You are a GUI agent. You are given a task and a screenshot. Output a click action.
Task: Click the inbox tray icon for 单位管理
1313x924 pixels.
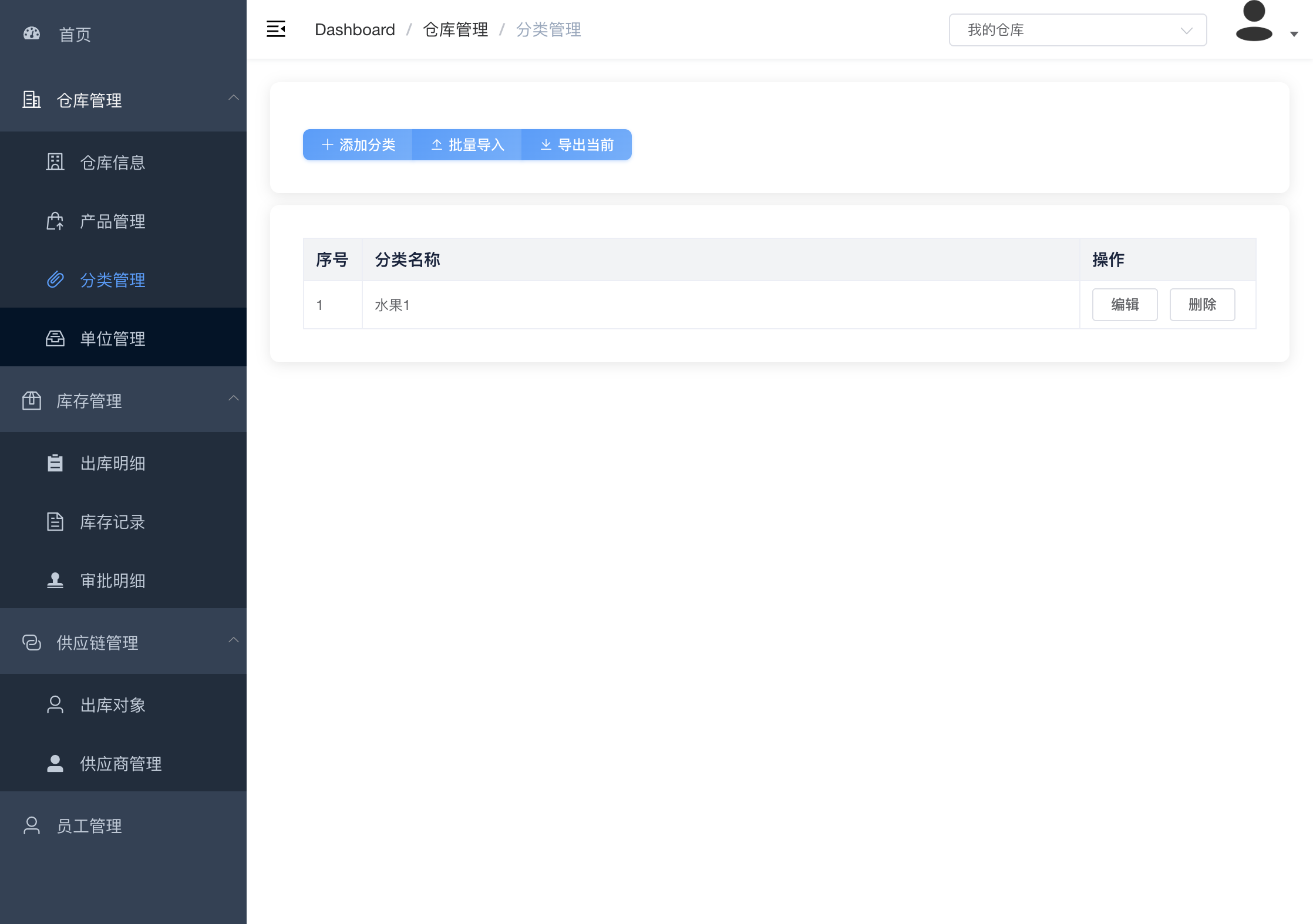pyautogui.click(x=55, y=338)
